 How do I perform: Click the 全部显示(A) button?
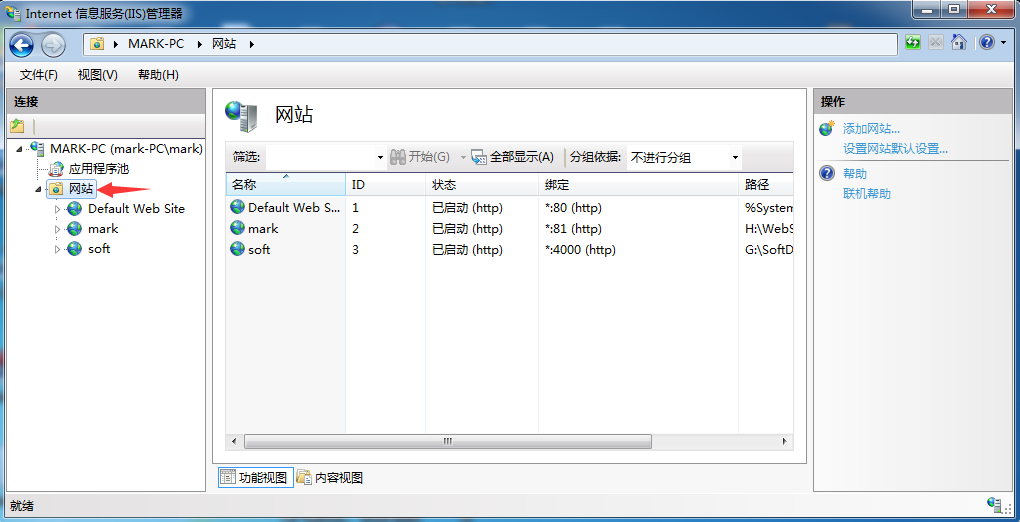[x=513, y=157]
